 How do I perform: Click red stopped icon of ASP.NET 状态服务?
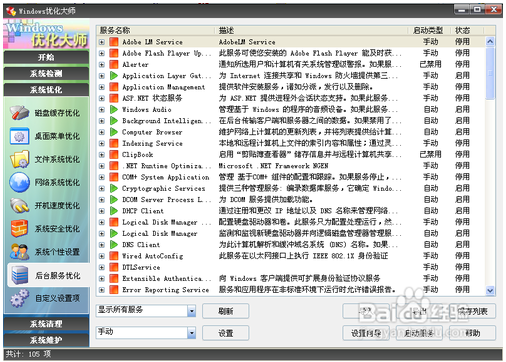114,98
